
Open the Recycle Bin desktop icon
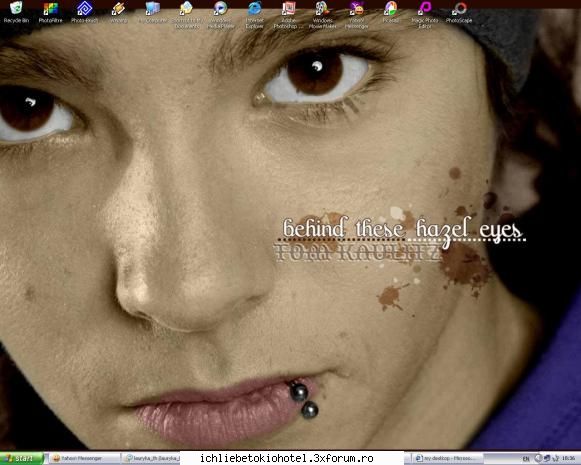[16, 12]
